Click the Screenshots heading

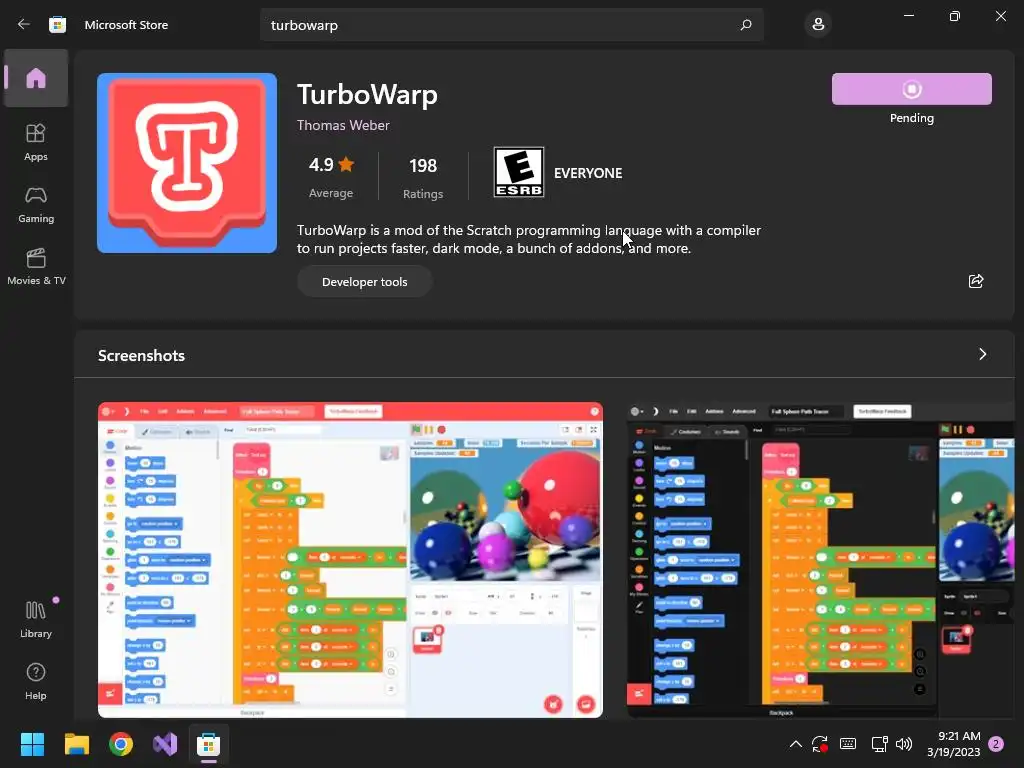pos(141,355)
